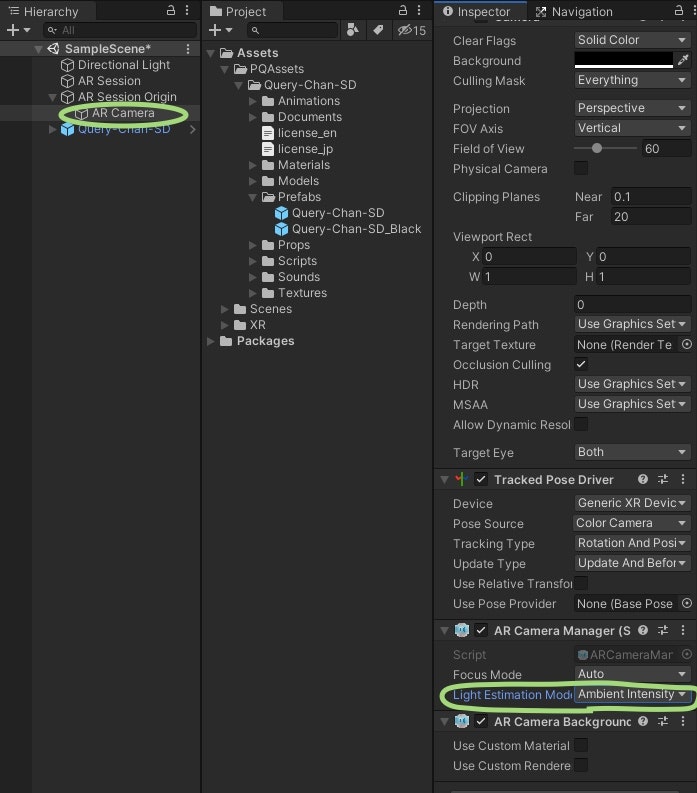Disable the AR Camera Background component checkbox
Viewport: 697px width, 793px height.
coord(481,722)
